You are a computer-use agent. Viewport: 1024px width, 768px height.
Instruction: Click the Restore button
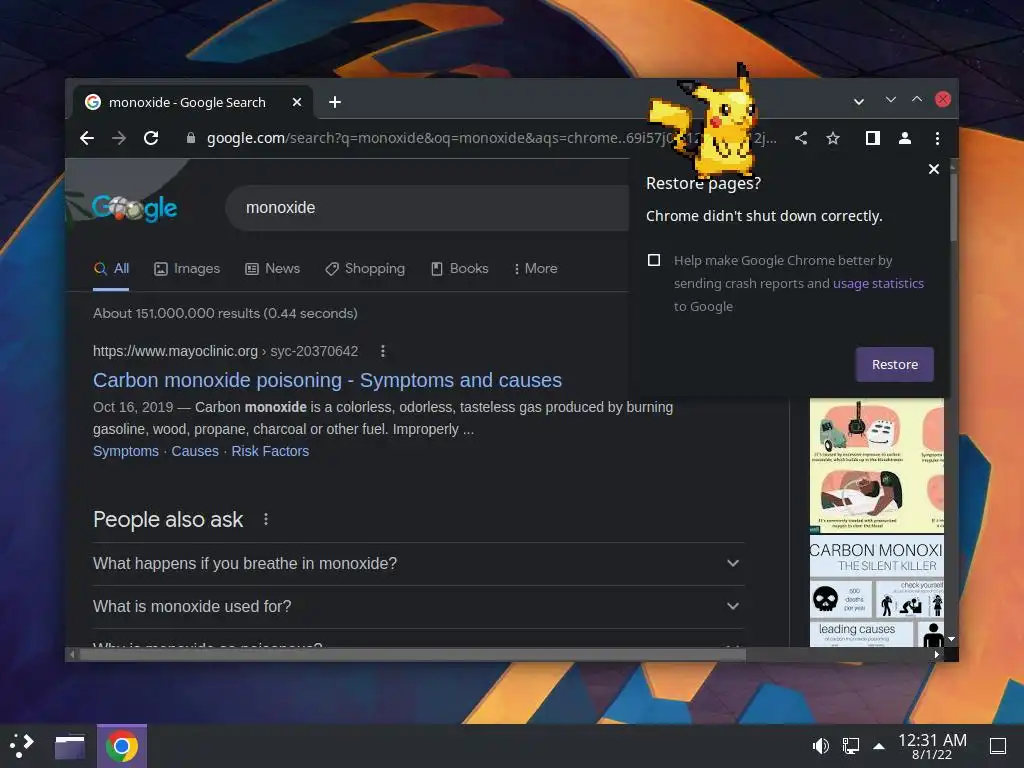pos(895,364)
